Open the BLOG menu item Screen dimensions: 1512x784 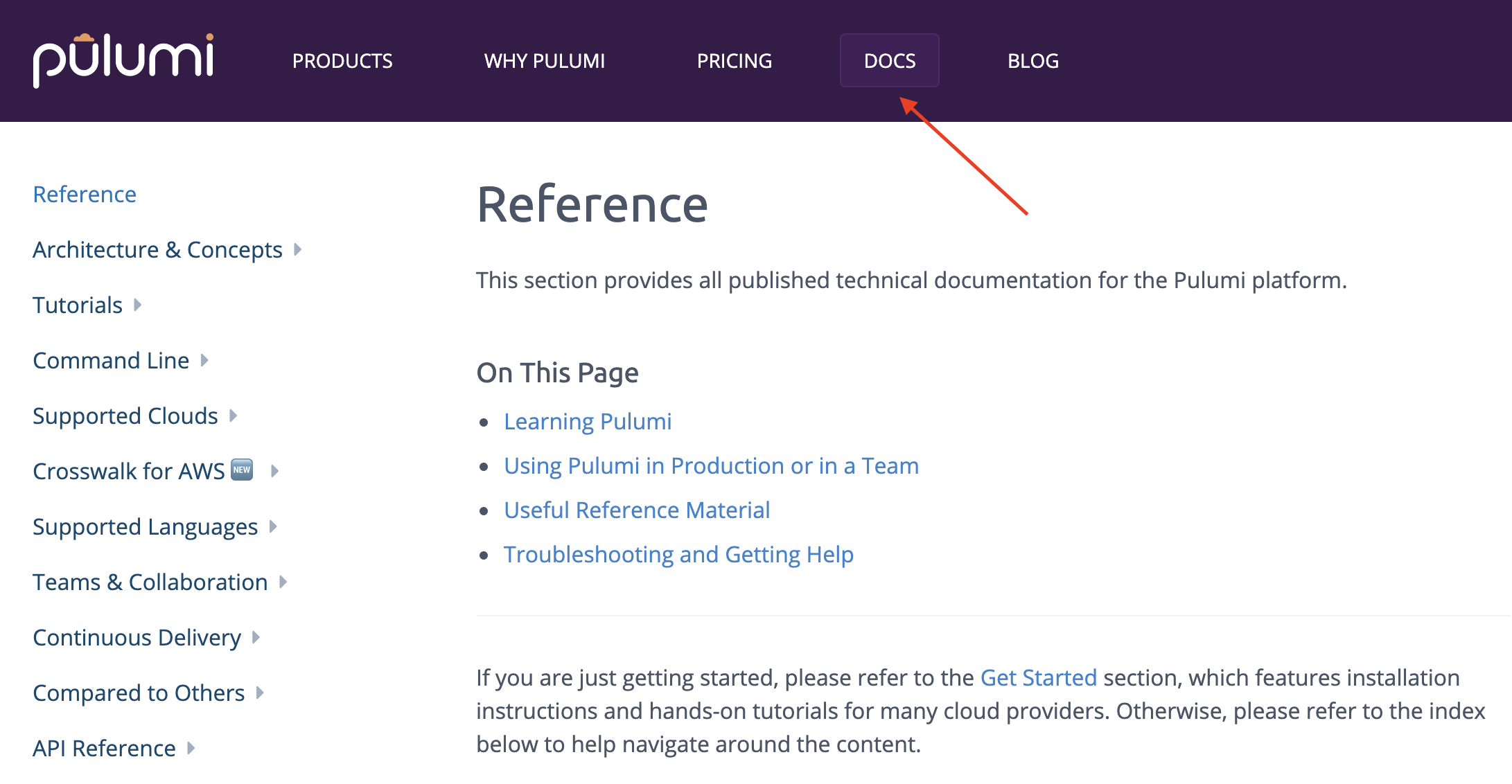(1032, 61)
